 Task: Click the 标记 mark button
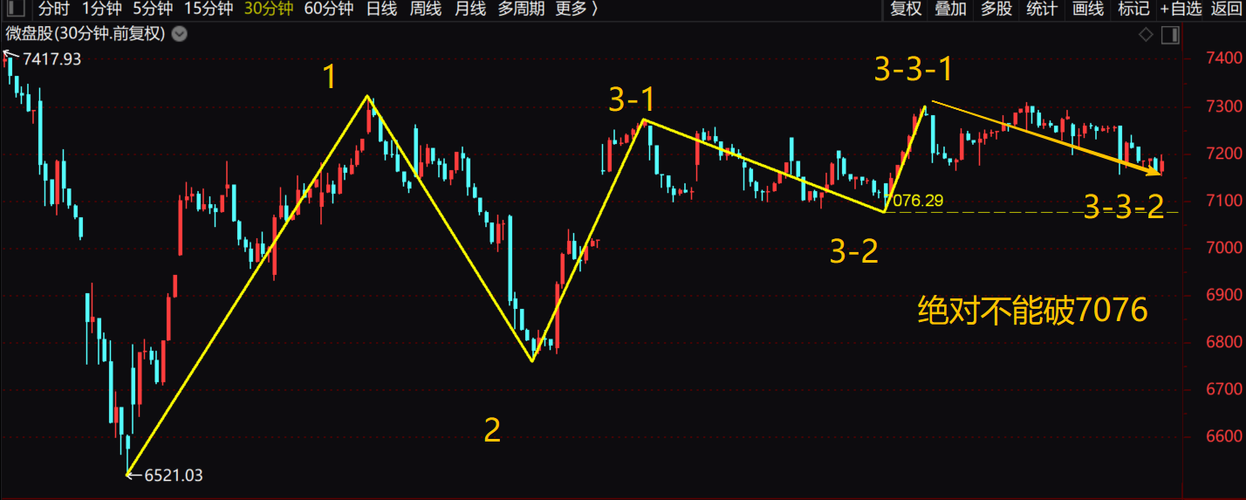click(1133, 9)
